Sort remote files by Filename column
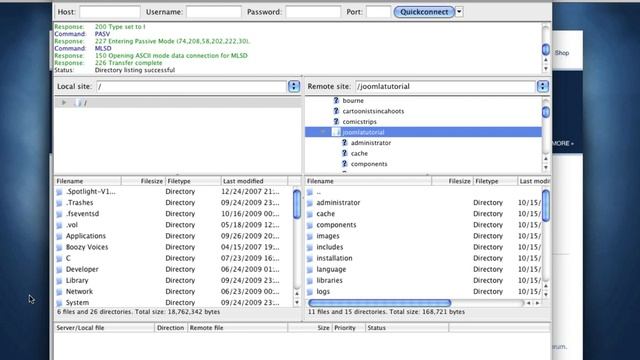This screenshot has height=360, width=640. coord(368,181)
